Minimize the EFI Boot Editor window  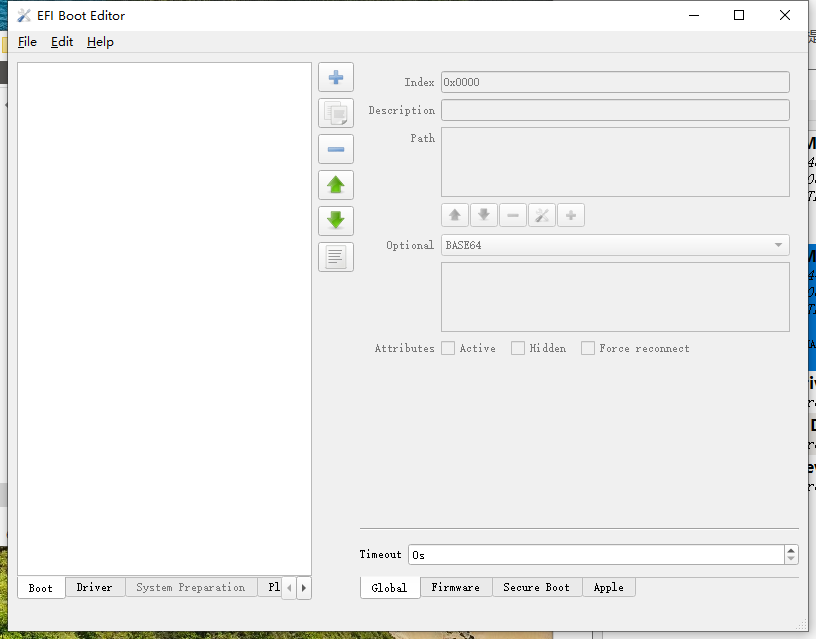tap(694, 15)
